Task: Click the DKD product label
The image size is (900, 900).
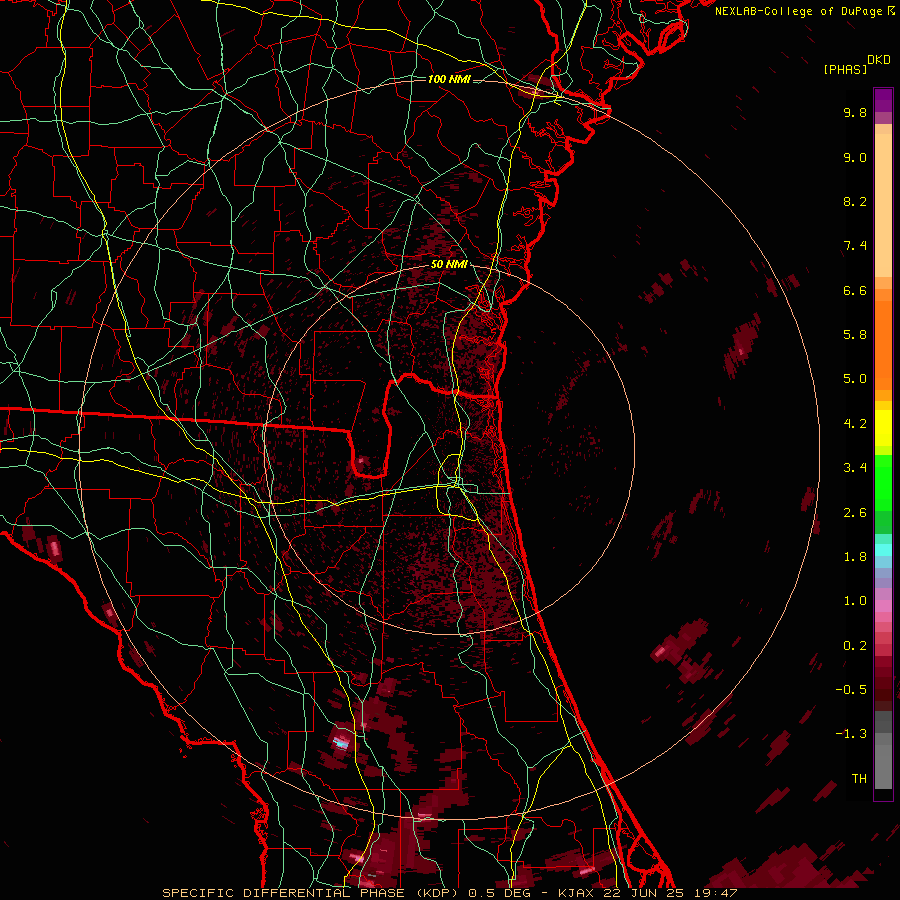Action: click(x=879, y=60)
